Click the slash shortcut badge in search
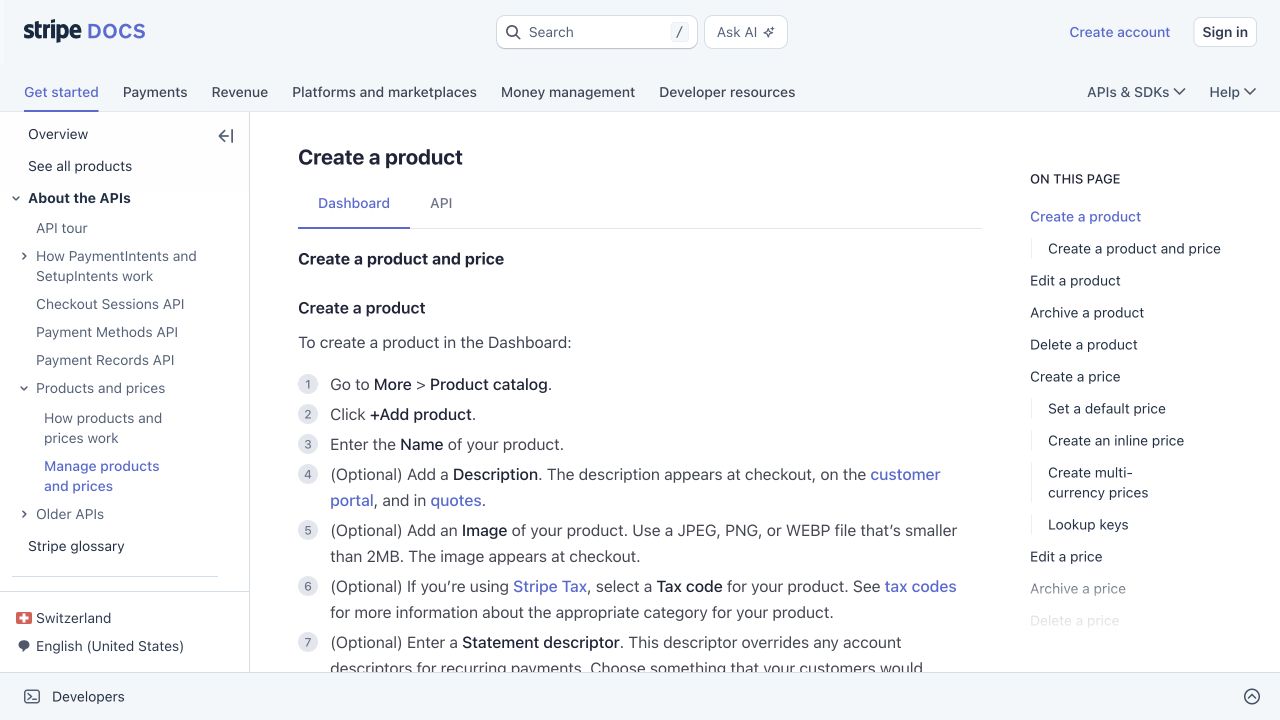The image size is (1280, 720). pyautogui.click(x=679, y=32)
